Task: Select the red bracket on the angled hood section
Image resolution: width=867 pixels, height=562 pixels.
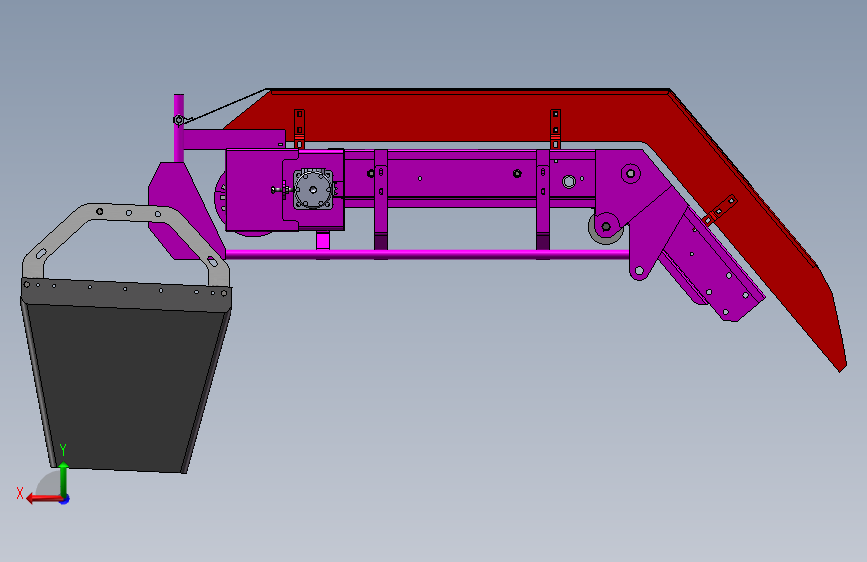Action: [719, 210]
